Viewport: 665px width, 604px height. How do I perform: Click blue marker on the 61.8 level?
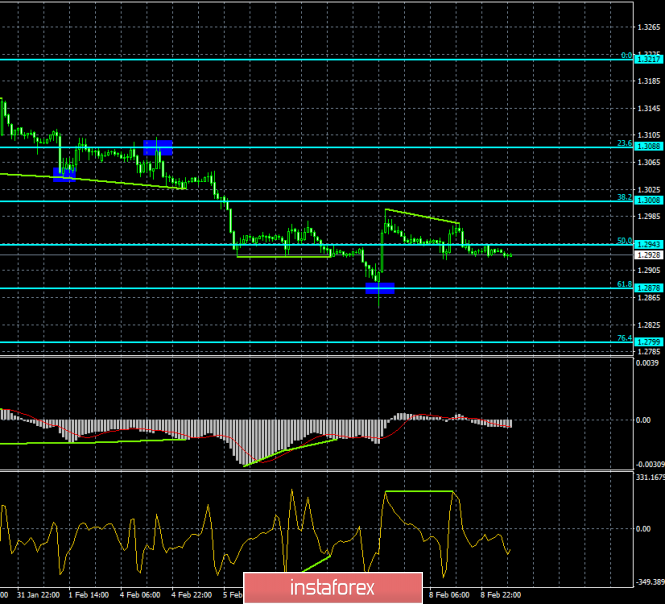coord(380,287)
